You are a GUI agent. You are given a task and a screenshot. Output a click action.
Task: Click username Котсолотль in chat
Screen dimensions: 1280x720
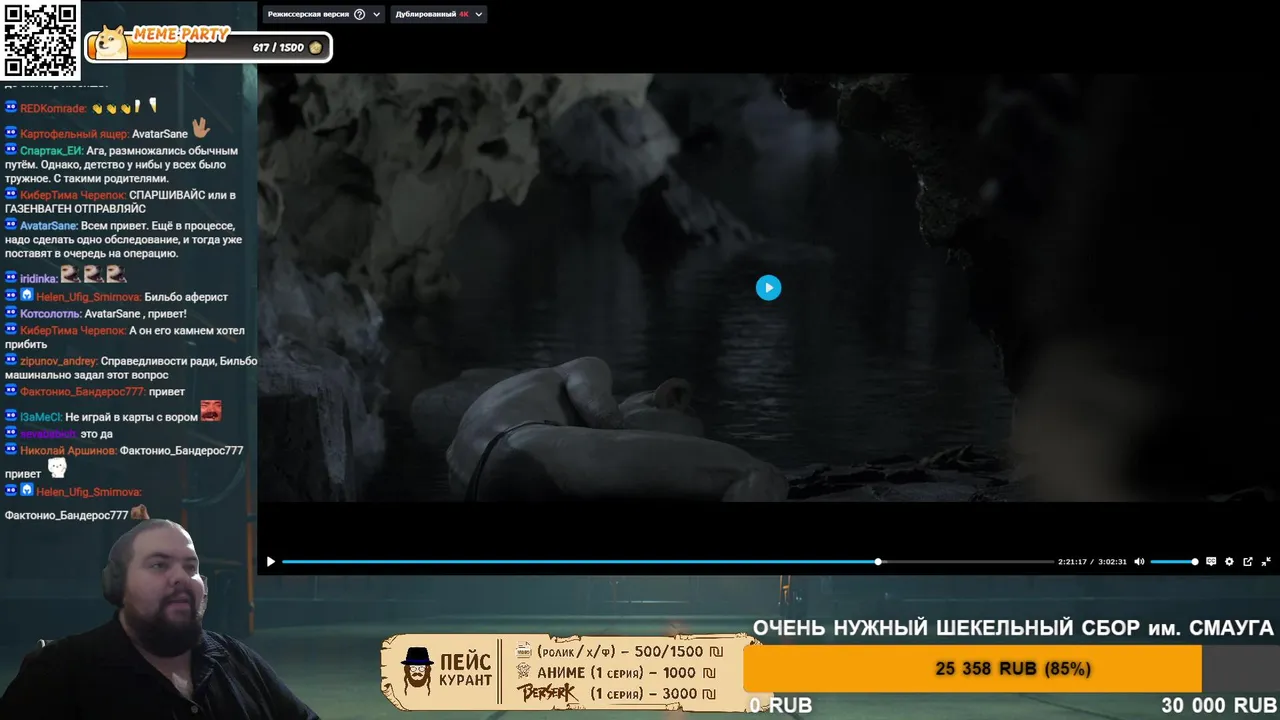(x=50, y=314)
